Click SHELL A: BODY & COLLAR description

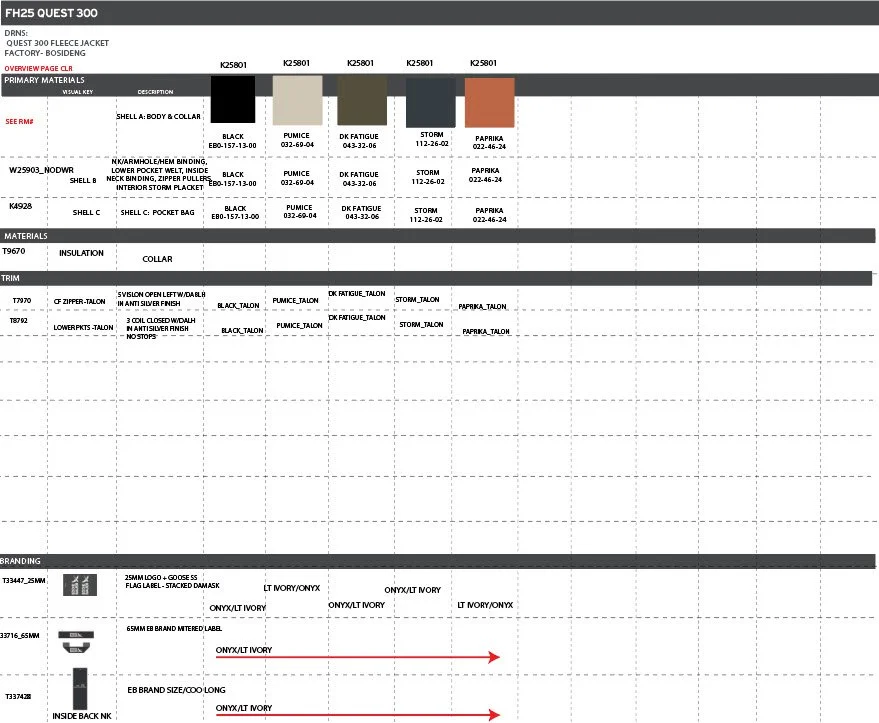coord(159,117)
